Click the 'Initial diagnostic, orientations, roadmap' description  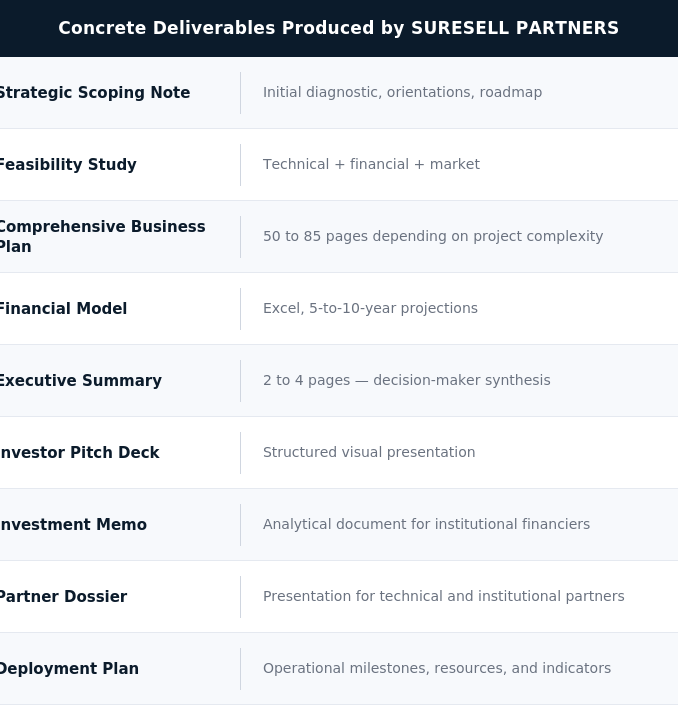(402, 92)
